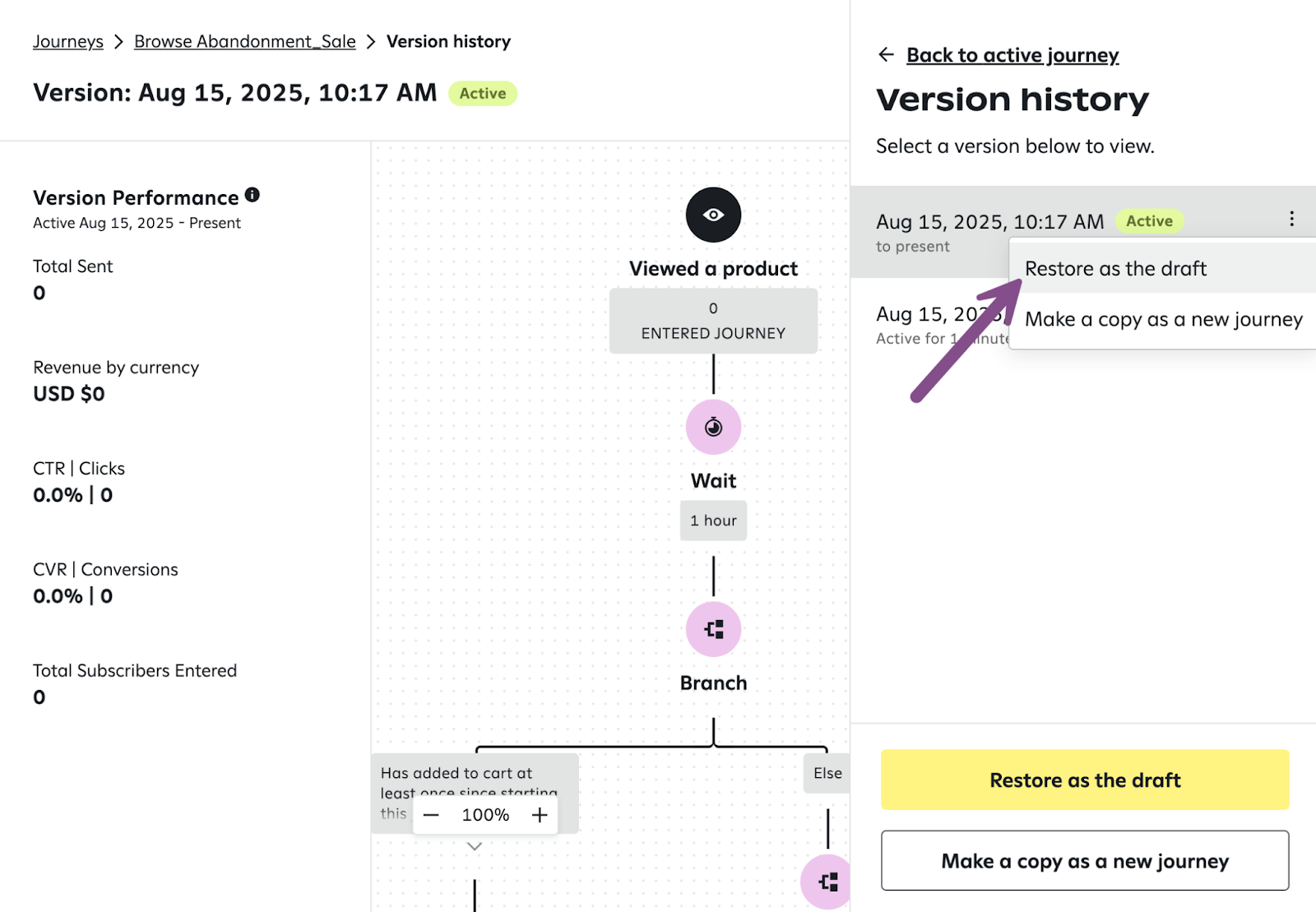
Task: Click the outlined Make a copy as a new journey button
Action: [x=1084, y=861]
